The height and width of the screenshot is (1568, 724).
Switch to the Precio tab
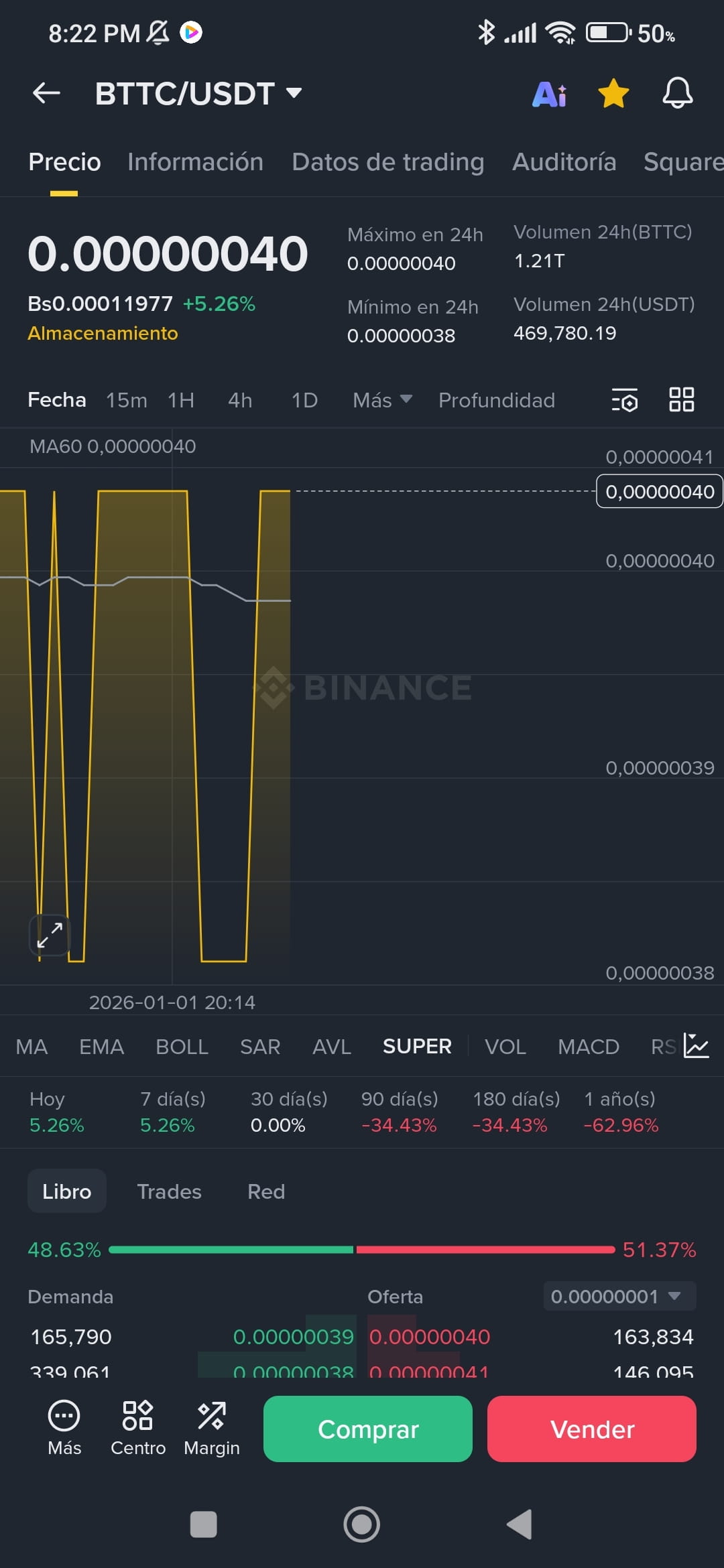point(64,162)
